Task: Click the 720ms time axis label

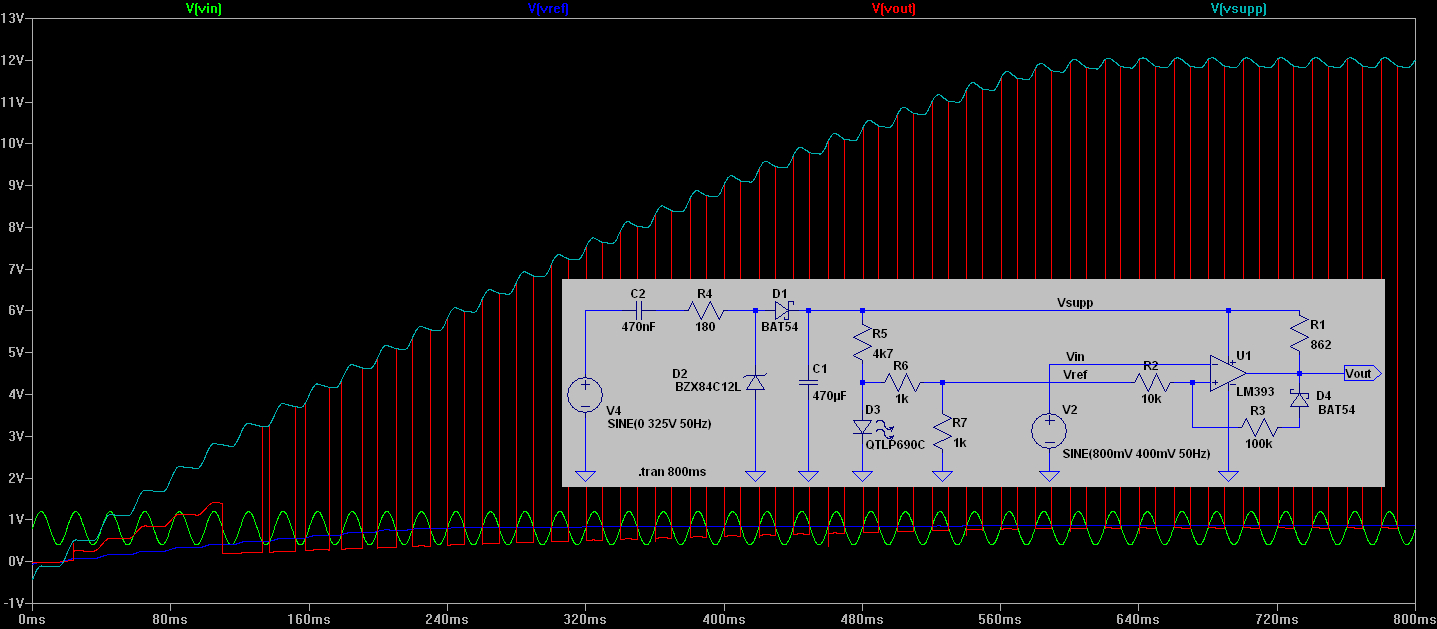Action: click(x=1276, y=620)
